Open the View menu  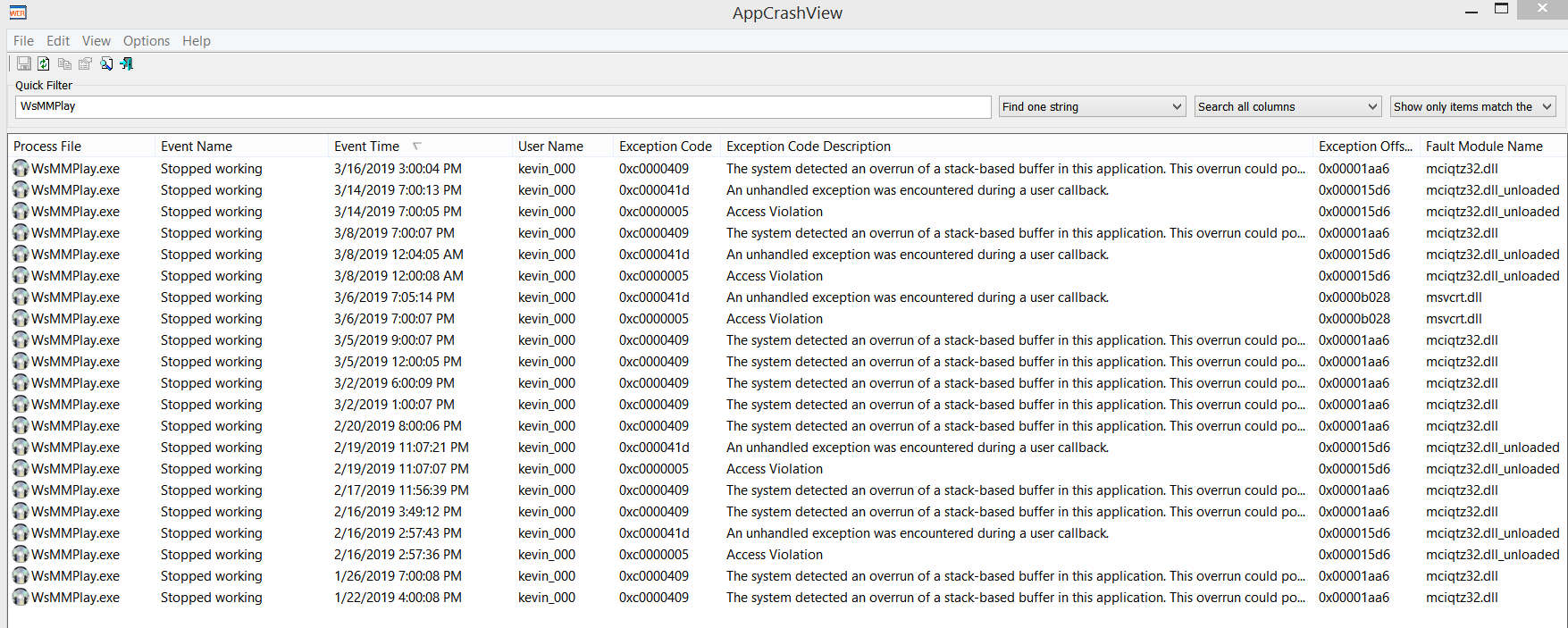pos(96,41)
